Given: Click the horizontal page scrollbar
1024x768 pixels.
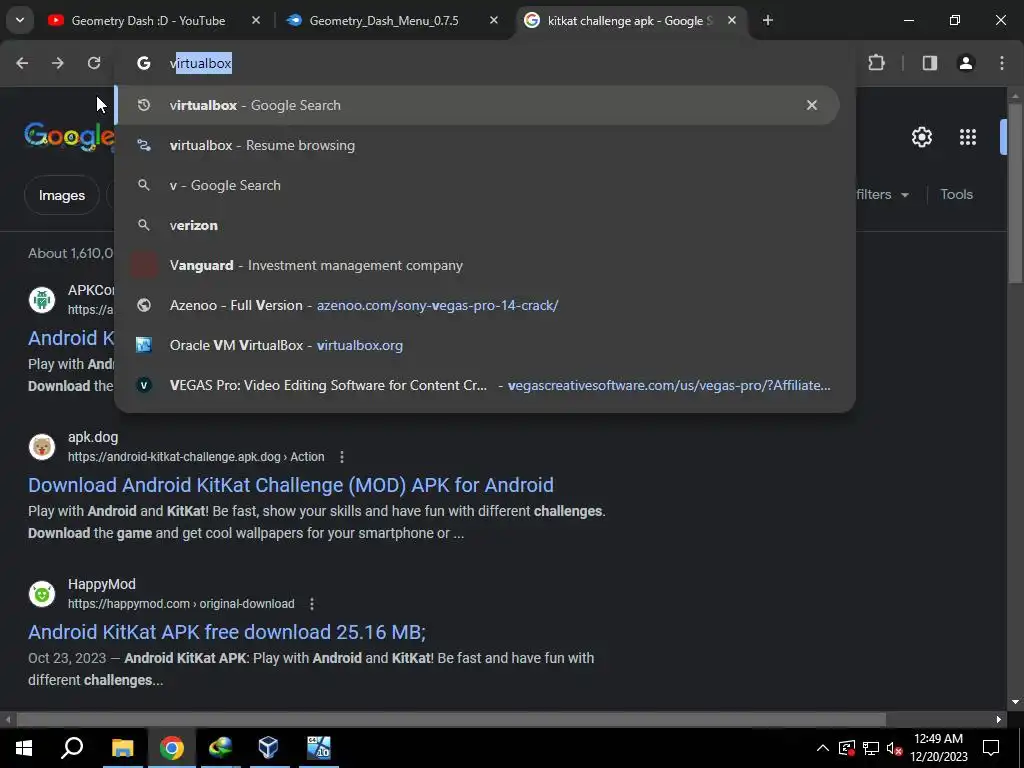Looking at the screenshot, I should tap(451, 720).
